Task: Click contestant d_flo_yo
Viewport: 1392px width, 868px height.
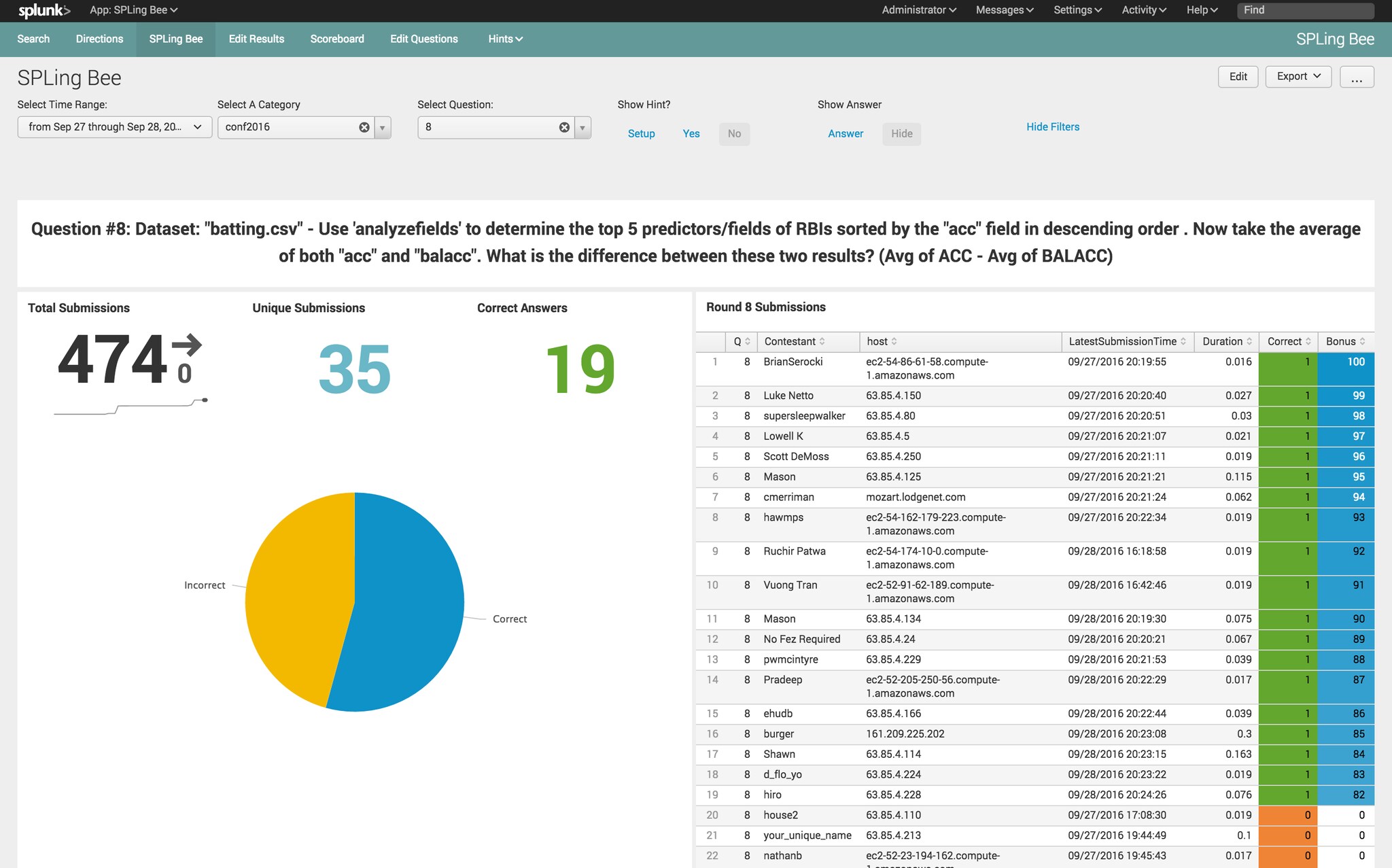Action: click(782, 775)
